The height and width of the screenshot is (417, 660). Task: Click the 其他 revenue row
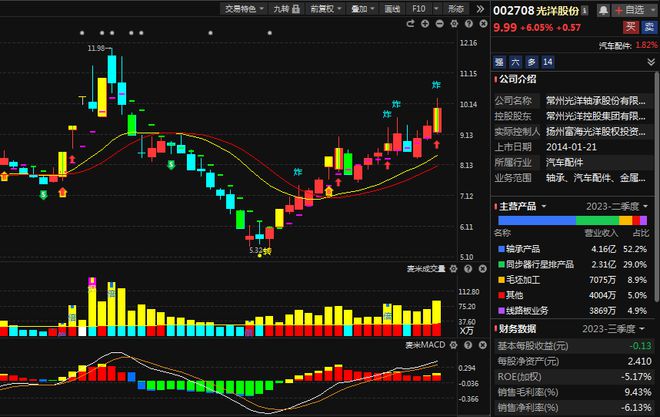point(572,295)
